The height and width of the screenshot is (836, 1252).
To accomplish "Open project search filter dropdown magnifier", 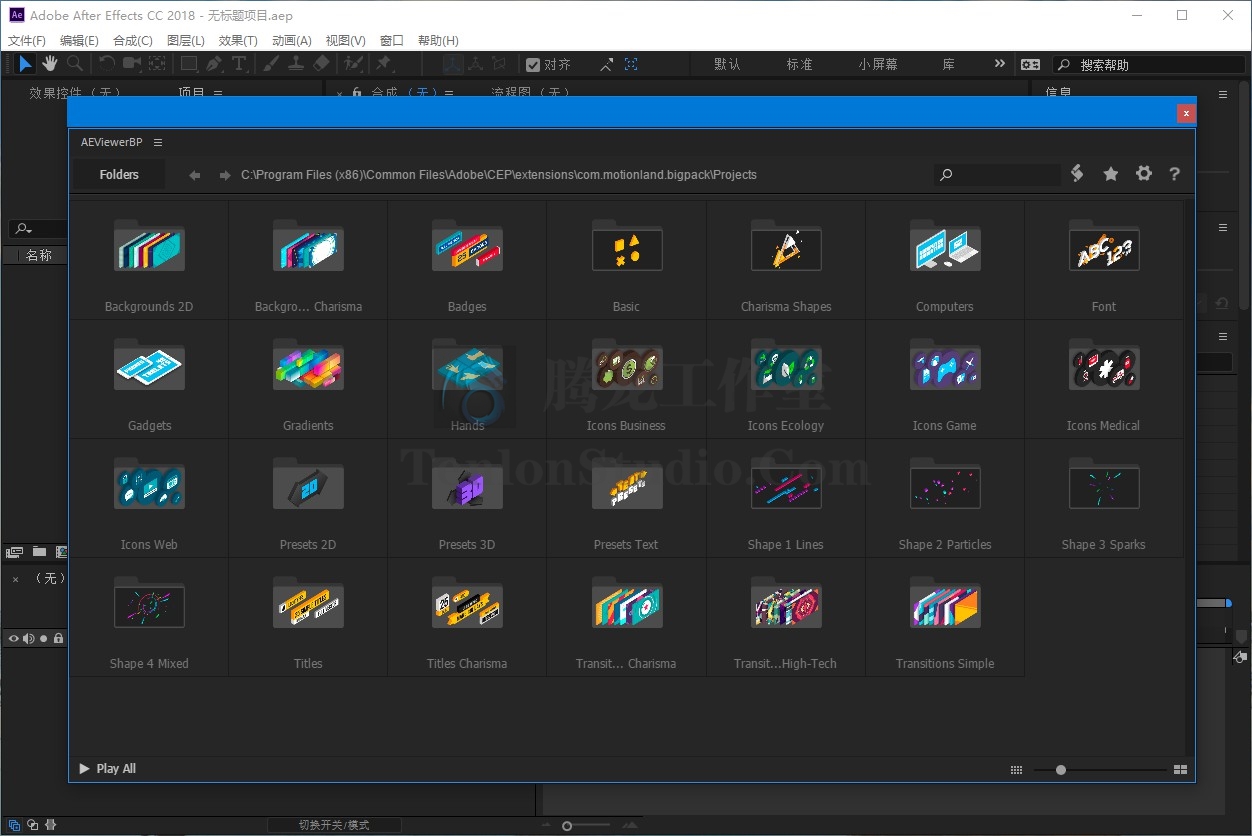I will (x=24, y=229).
